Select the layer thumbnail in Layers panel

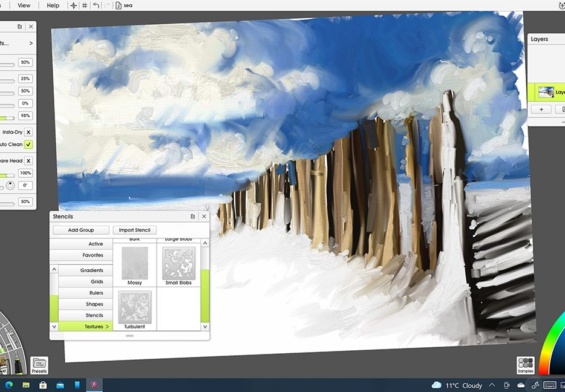[x=546, y=92]
